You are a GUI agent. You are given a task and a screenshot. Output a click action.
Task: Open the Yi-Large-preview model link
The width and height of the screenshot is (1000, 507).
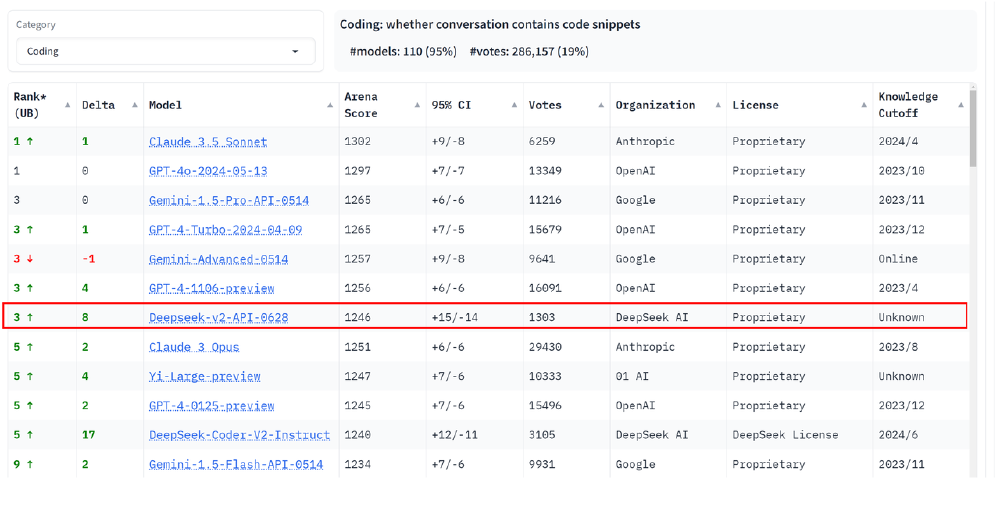[205, 376]
